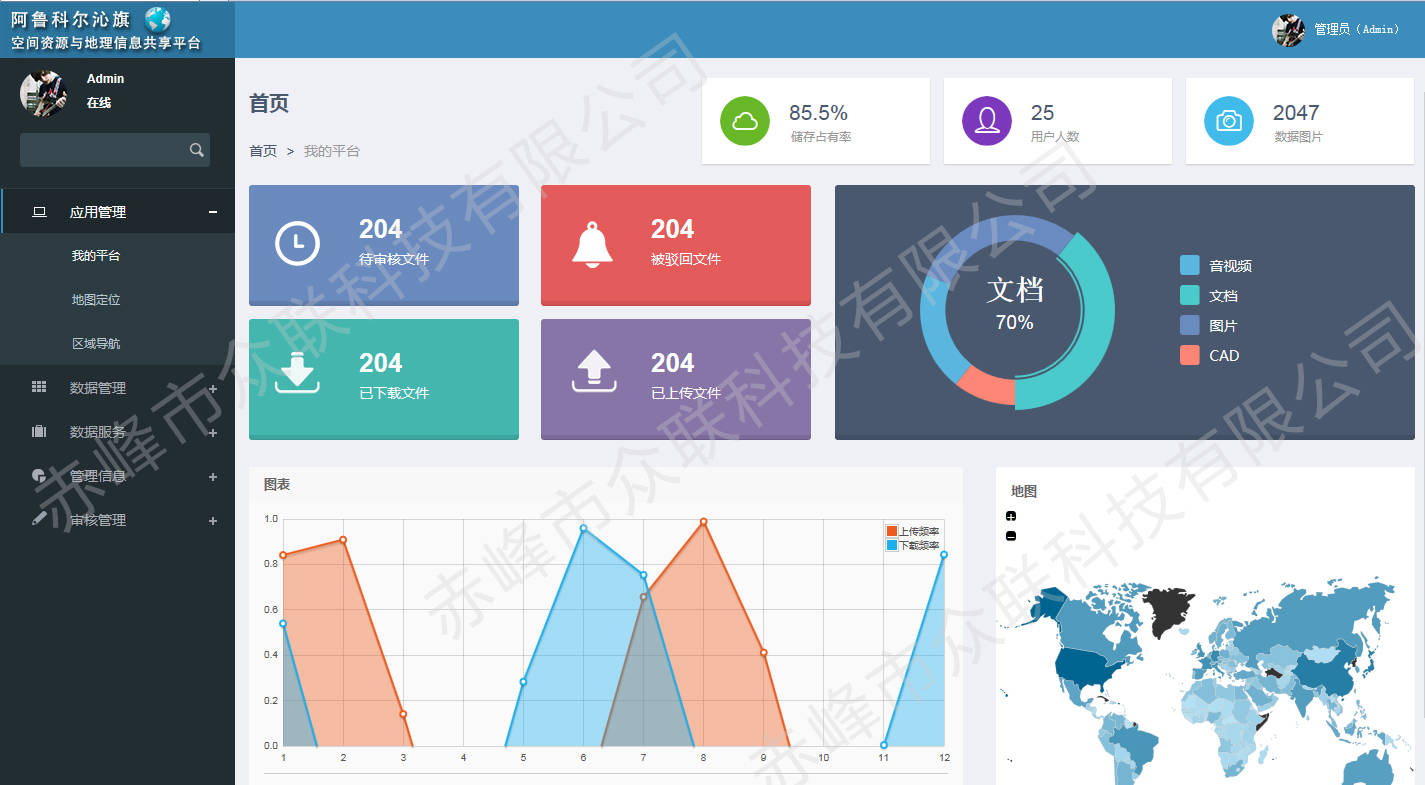Click the purple user count icon

(x=987, y=121)
